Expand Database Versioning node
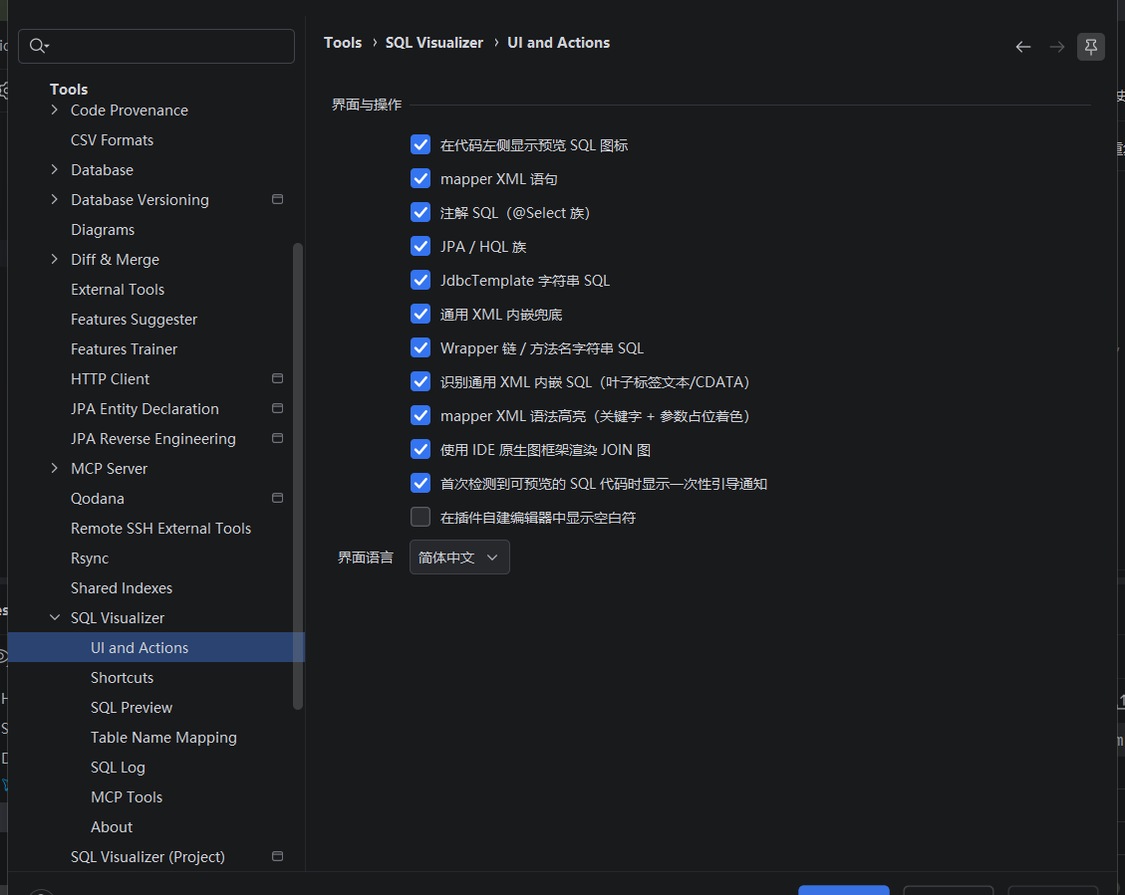This screenshot has height=895, width=1125. click(x=55, y=200)
